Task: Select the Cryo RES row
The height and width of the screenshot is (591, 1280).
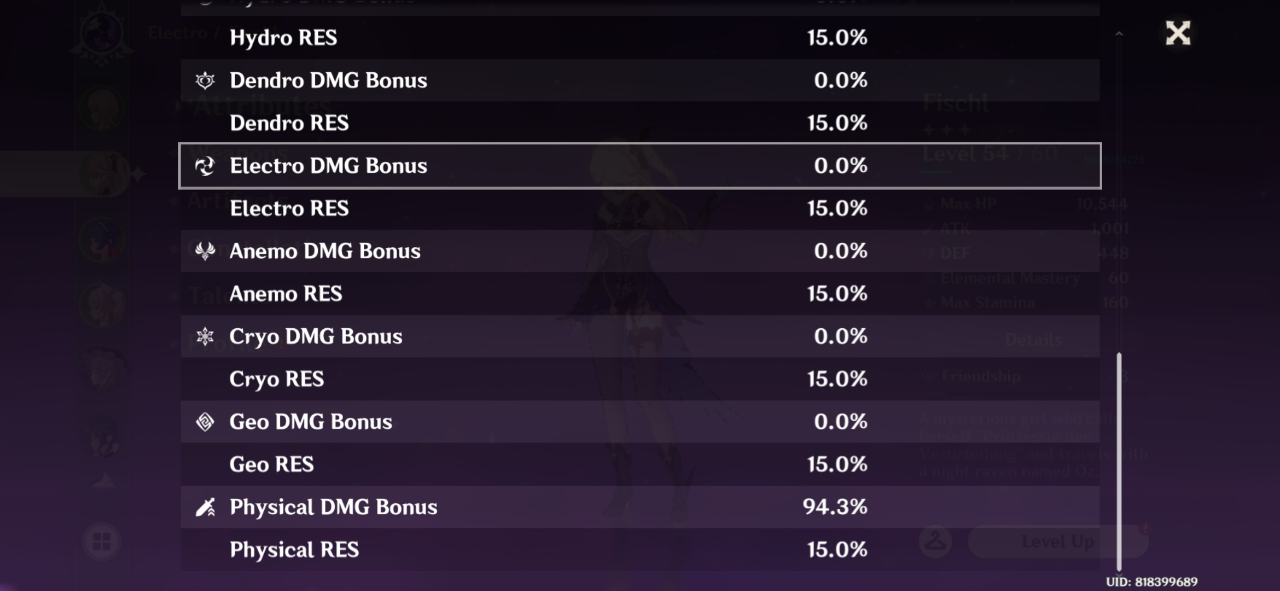Action: coord(640,379)
